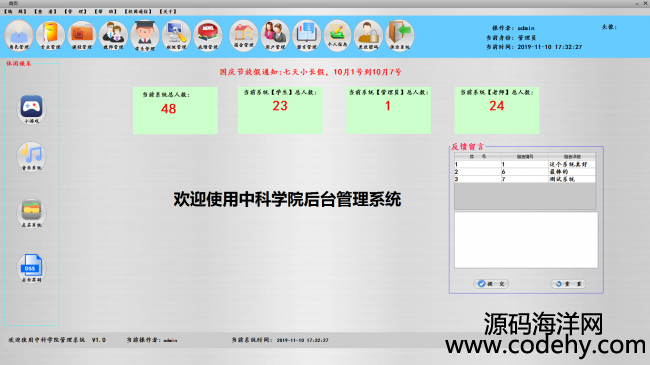This screenshot has height=365, width=650.
Task: Launch the mini game controller icon
Action: tap(32, 110)
